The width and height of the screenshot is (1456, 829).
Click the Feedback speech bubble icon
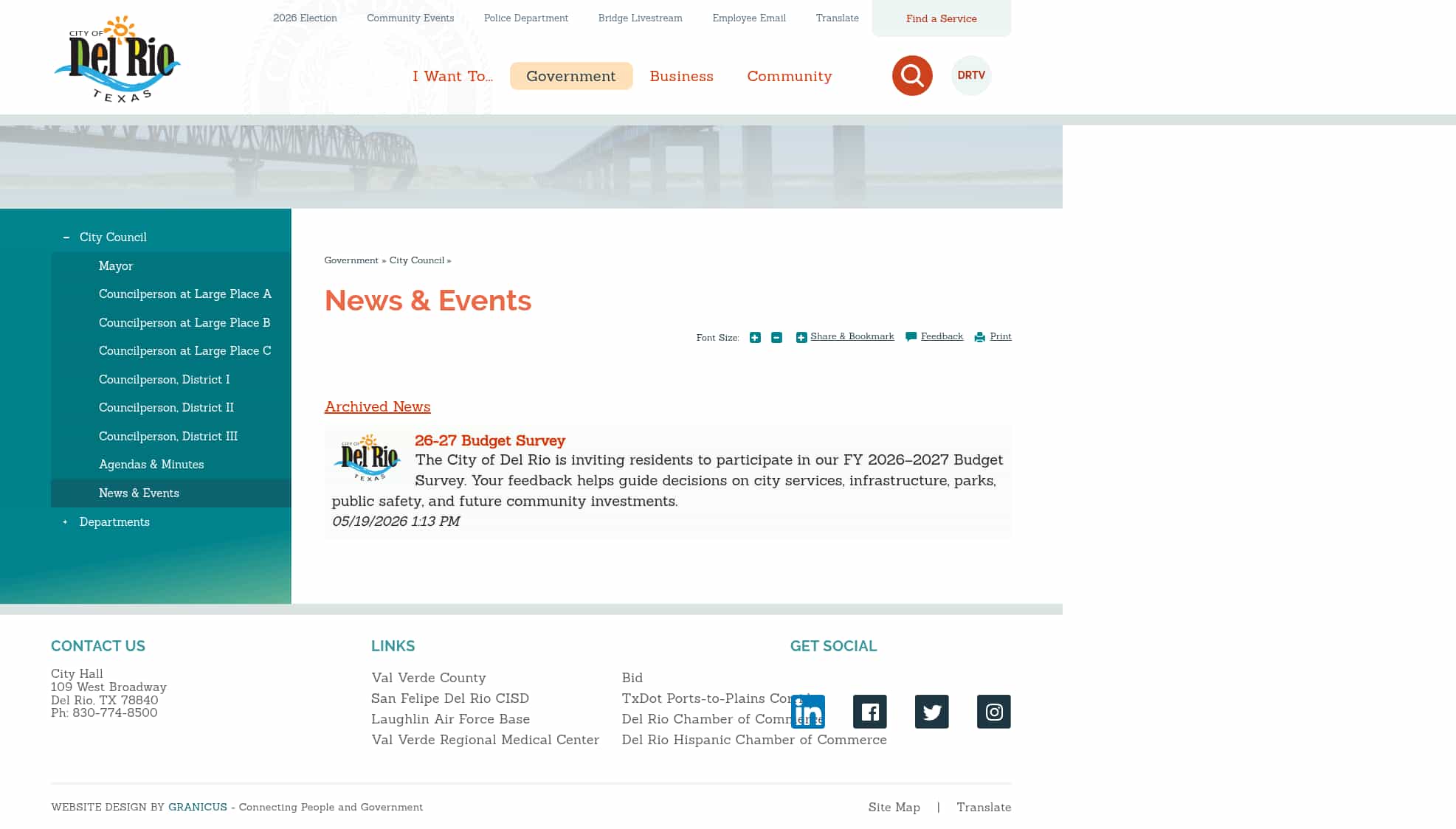point(911,336)
